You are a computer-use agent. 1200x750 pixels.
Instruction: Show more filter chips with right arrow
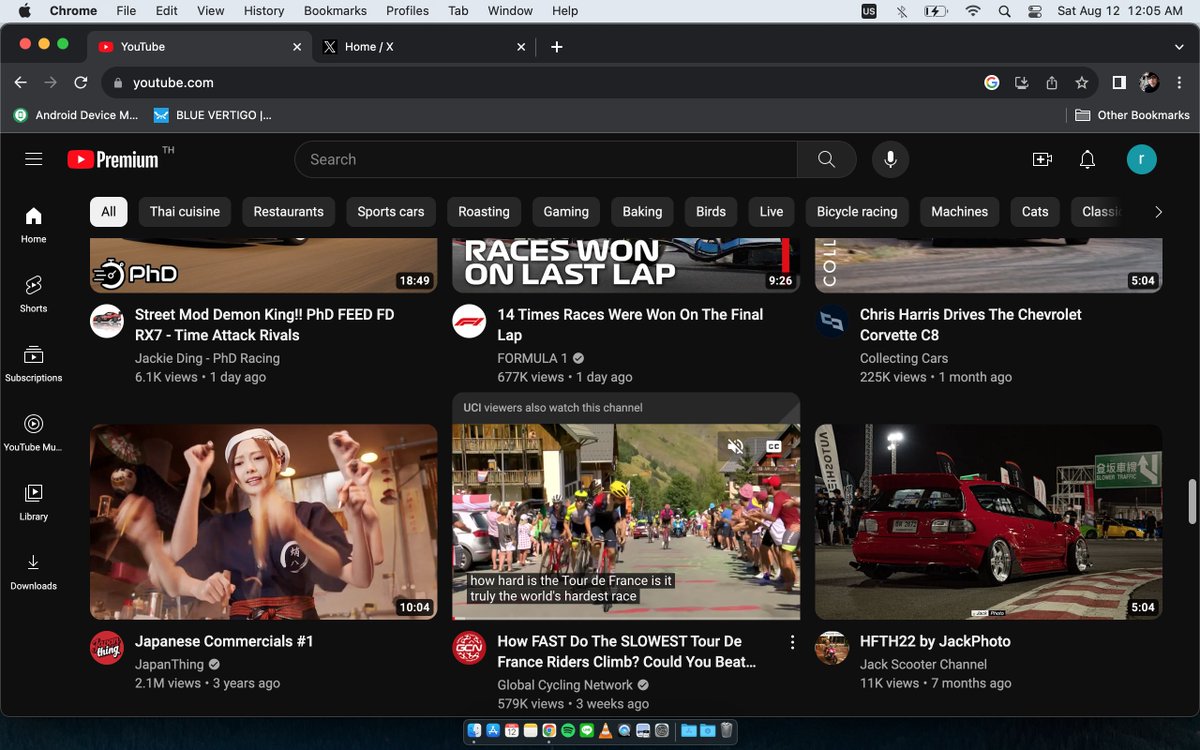[x=1158, y=212]
